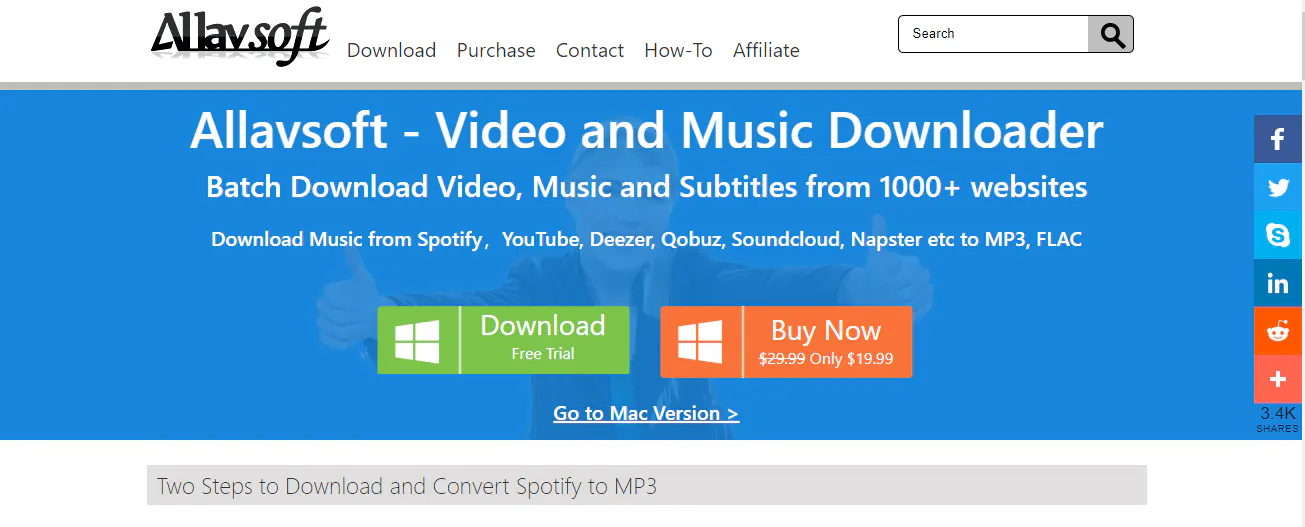Open the How-To menu item
Image resolution: width=1305 pixels, height=527 pixels.
(678, 50)
